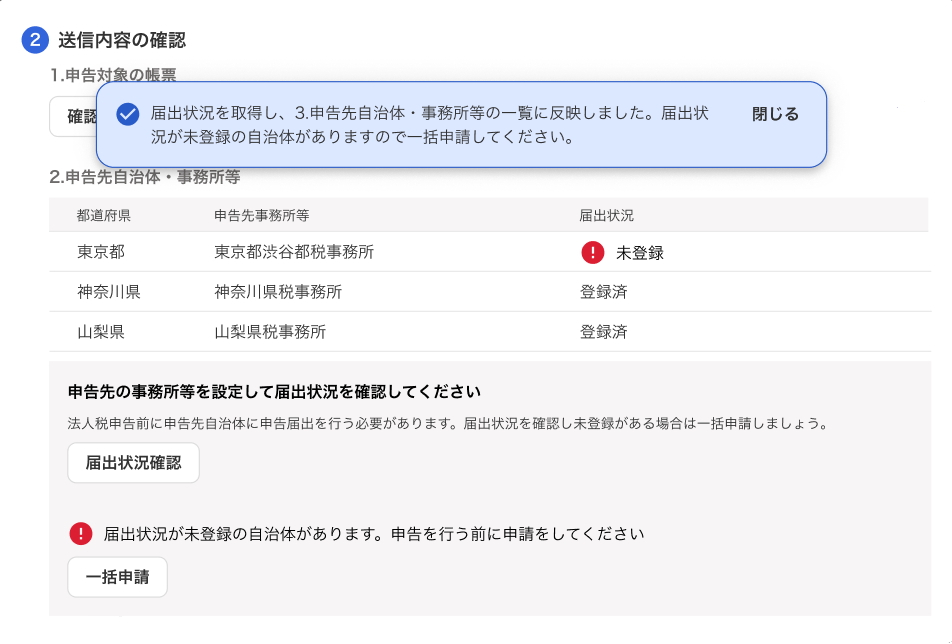Click 山梨県税事務所 office name
This screenshot has height=644, width=952.
pos(270,332)
